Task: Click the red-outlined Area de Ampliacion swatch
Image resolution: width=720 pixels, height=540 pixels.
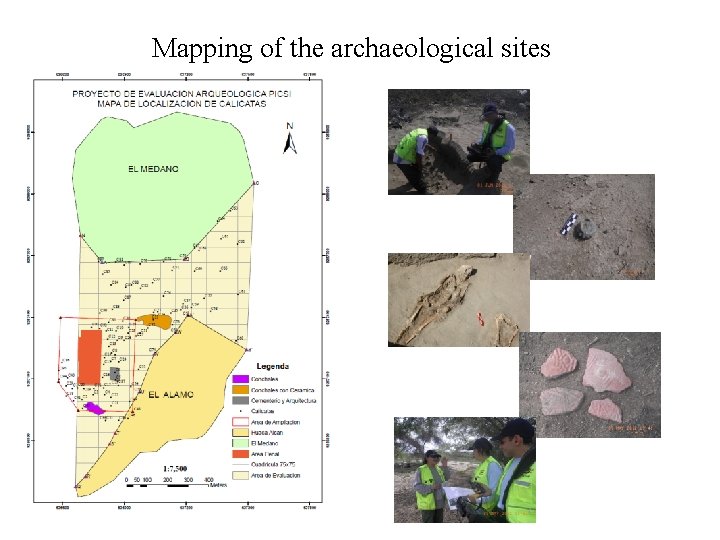Action: pos(241,422)
